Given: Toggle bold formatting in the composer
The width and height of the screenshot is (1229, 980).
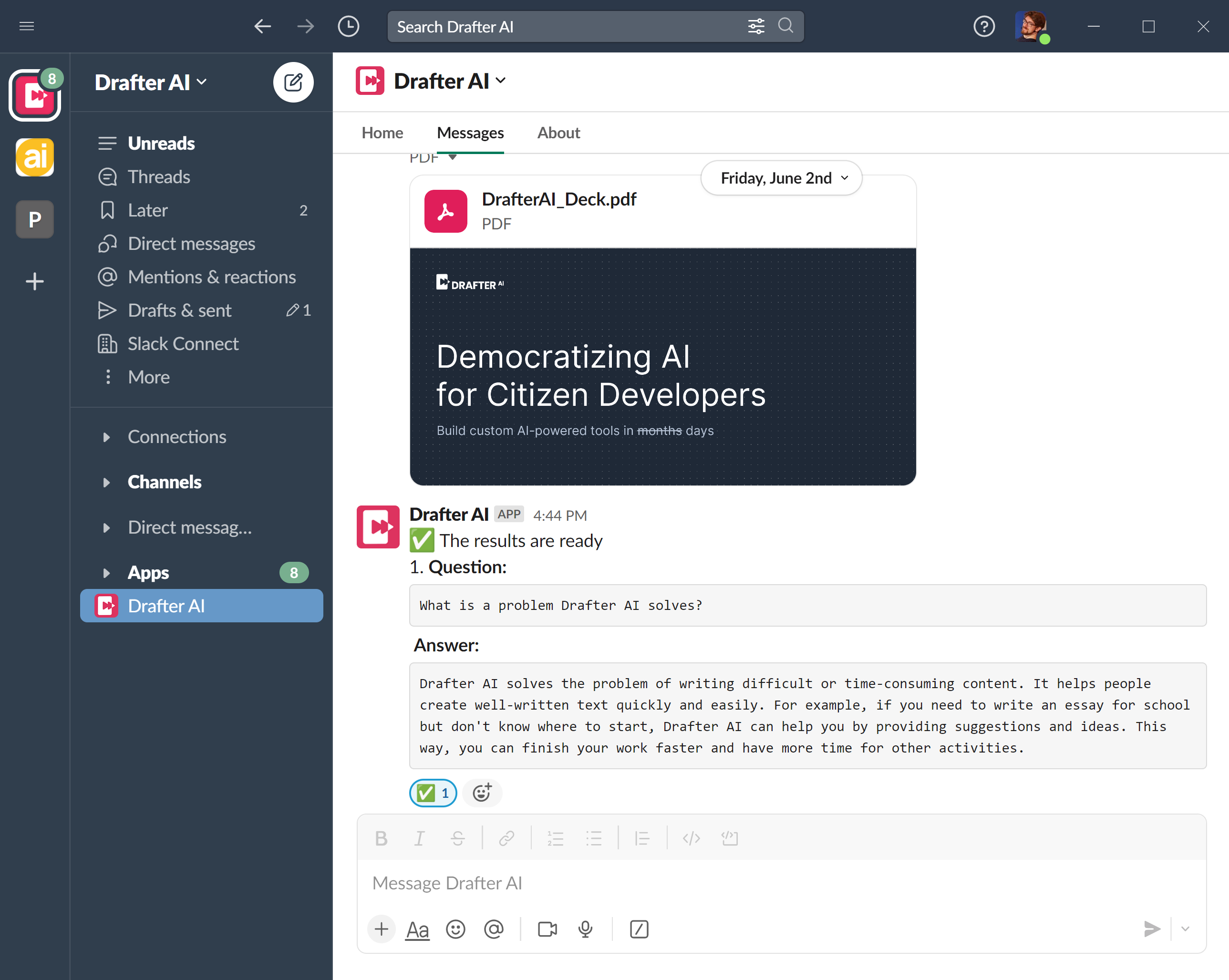Looking at the screenshot, I should 381,838.
